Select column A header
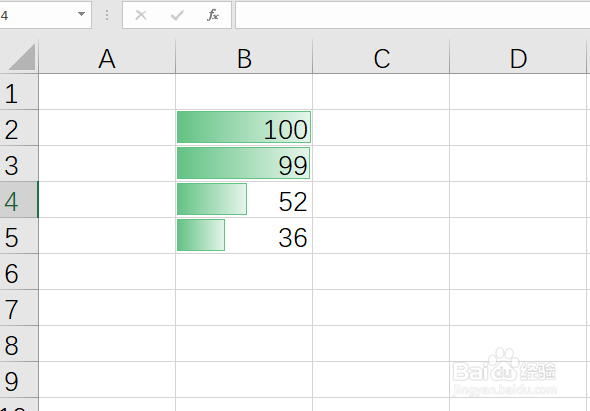 107,57
